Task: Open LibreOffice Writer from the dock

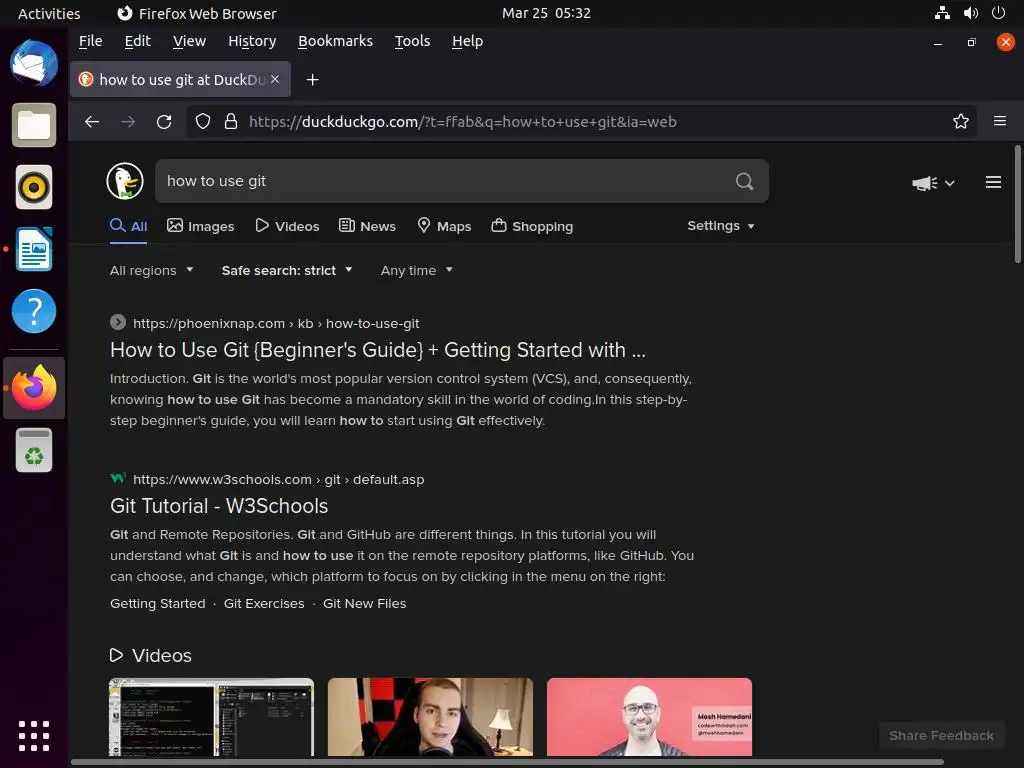Action: pyautogui.click(x=34, y=249)
